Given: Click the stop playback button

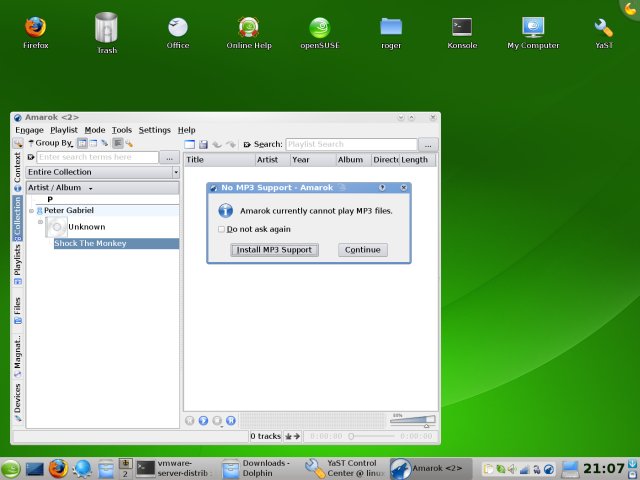Looking at the screenshot, I should click(x=217, y=420).
